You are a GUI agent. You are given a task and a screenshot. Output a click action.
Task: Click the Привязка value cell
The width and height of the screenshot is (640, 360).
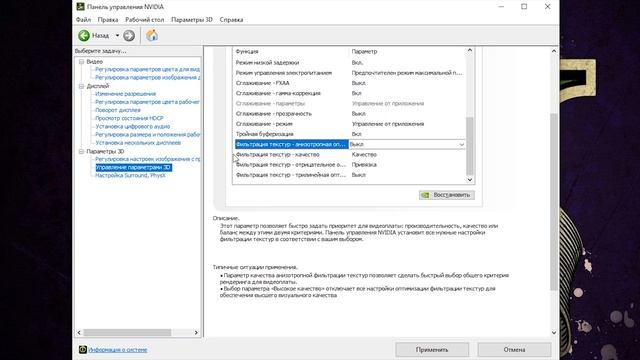[x=364, y=165]
